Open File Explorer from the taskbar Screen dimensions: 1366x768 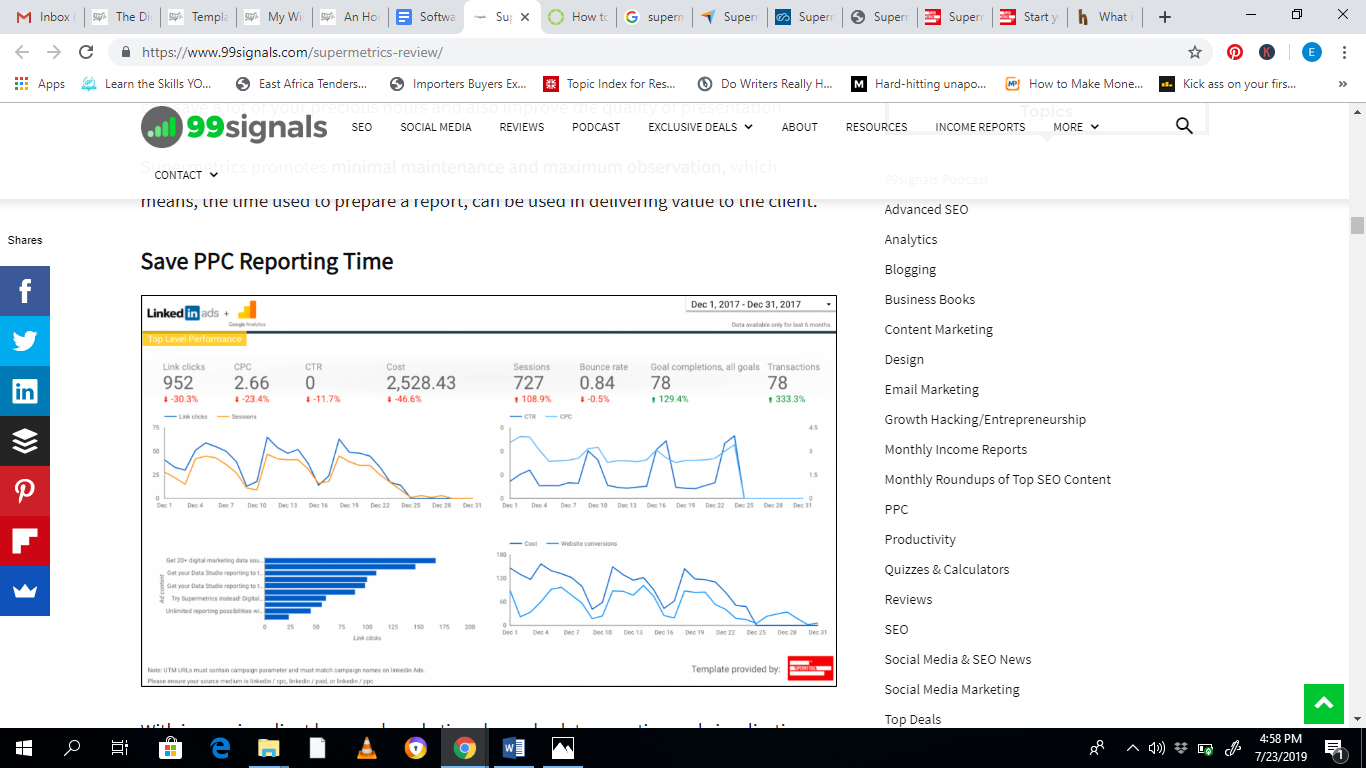[x=268, y=748]
